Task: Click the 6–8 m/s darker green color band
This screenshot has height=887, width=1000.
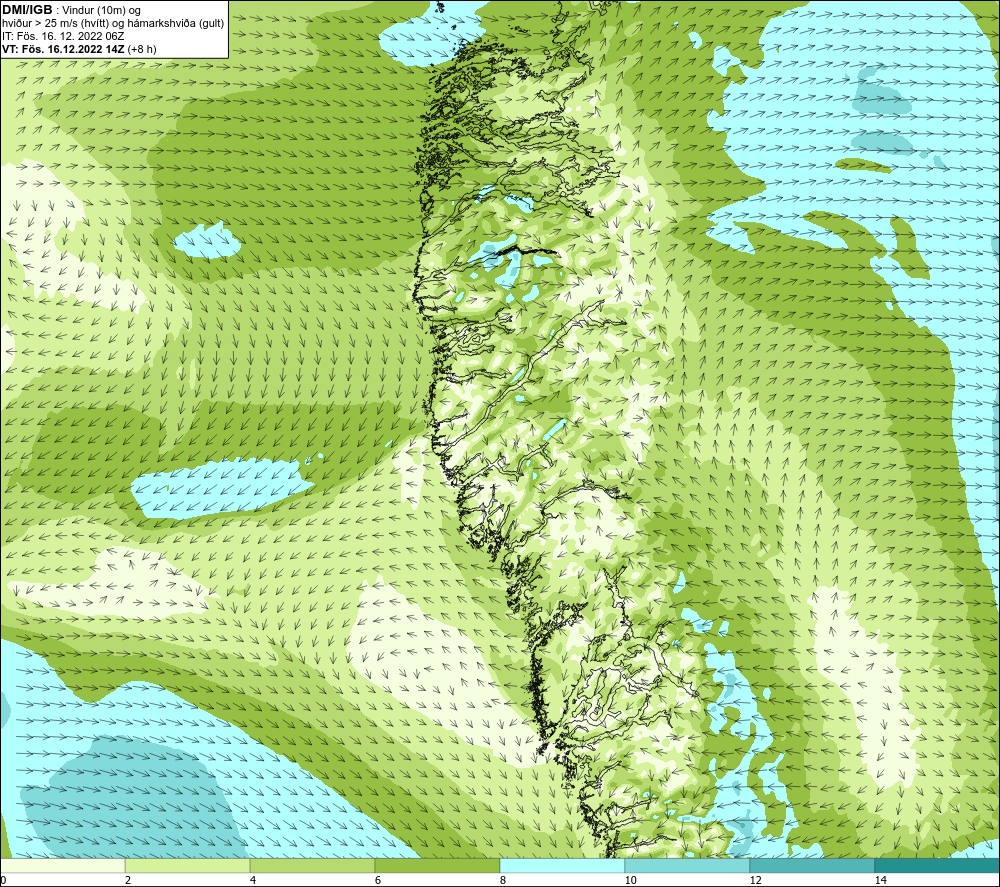Action: point(438,865)
